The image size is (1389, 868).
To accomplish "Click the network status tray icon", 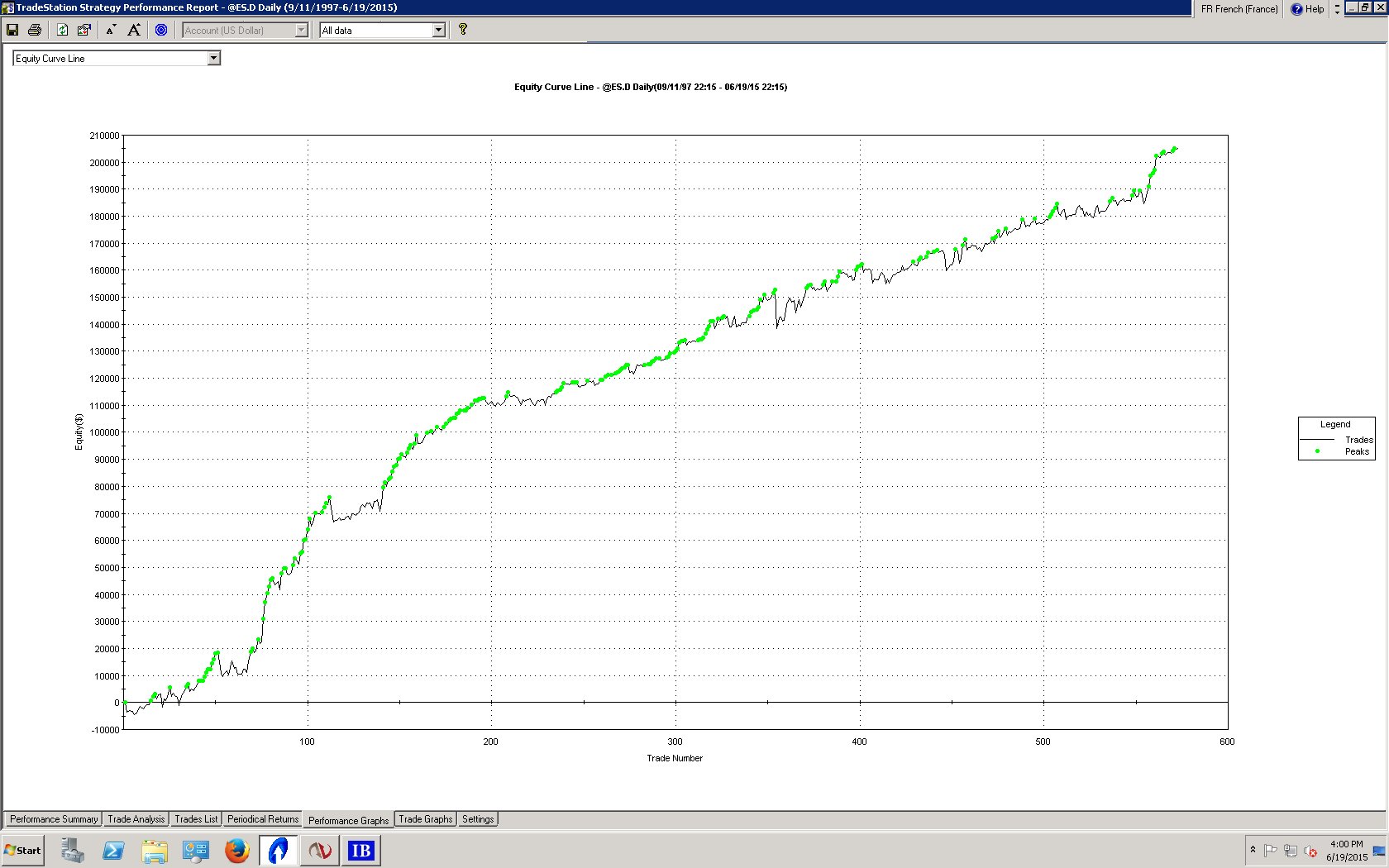I will coord(1291,850).
